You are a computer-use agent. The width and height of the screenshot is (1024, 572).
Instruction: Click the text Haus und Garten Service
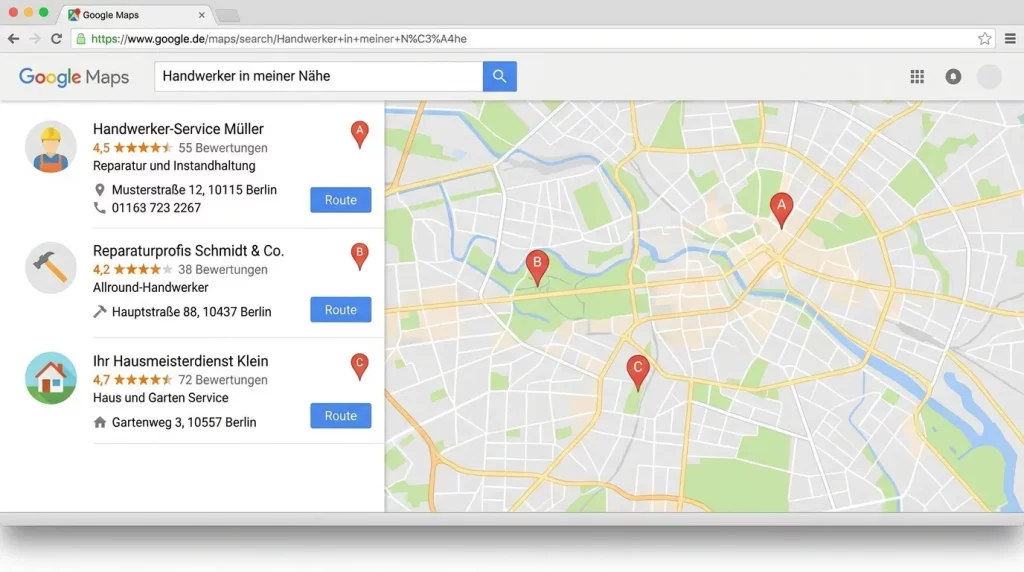[161, 398]
